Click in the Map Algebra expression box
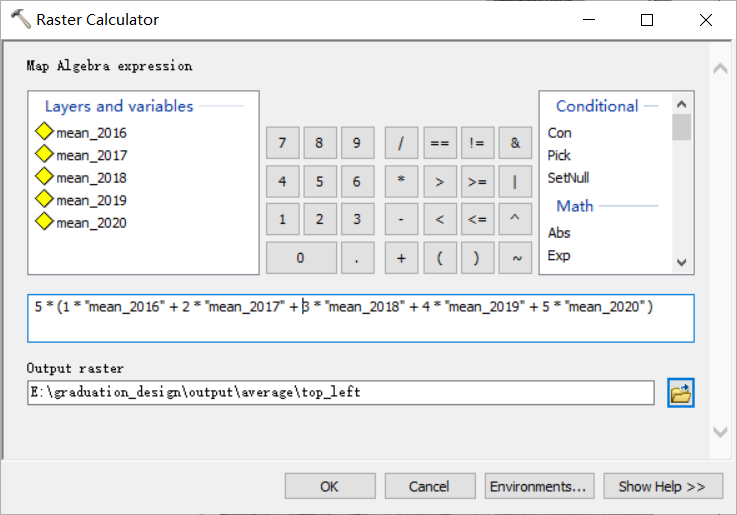 [361, 318]
